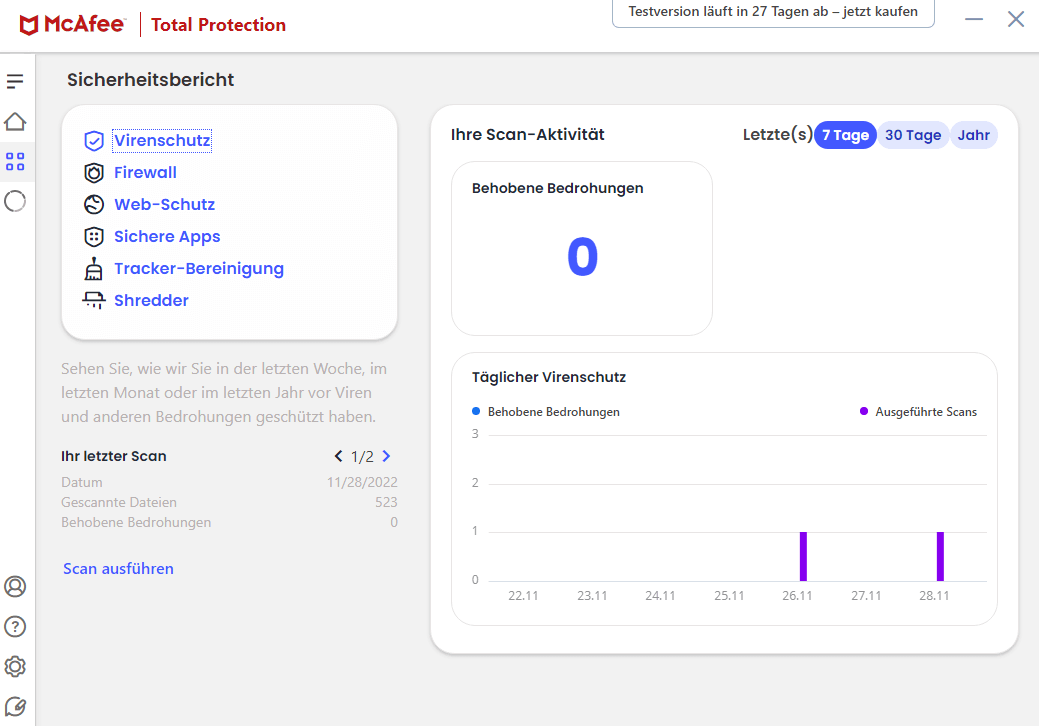Screen dimensions: 1039x726
Task: Open the apps grid icon in sidebar
Action: 15,162
